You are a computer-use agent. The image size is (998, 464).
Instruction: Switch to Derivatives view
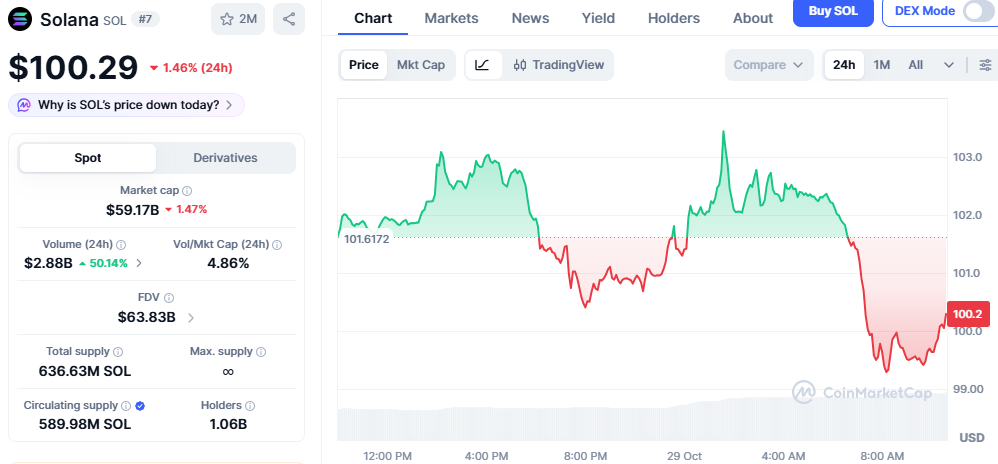point(225,158)
